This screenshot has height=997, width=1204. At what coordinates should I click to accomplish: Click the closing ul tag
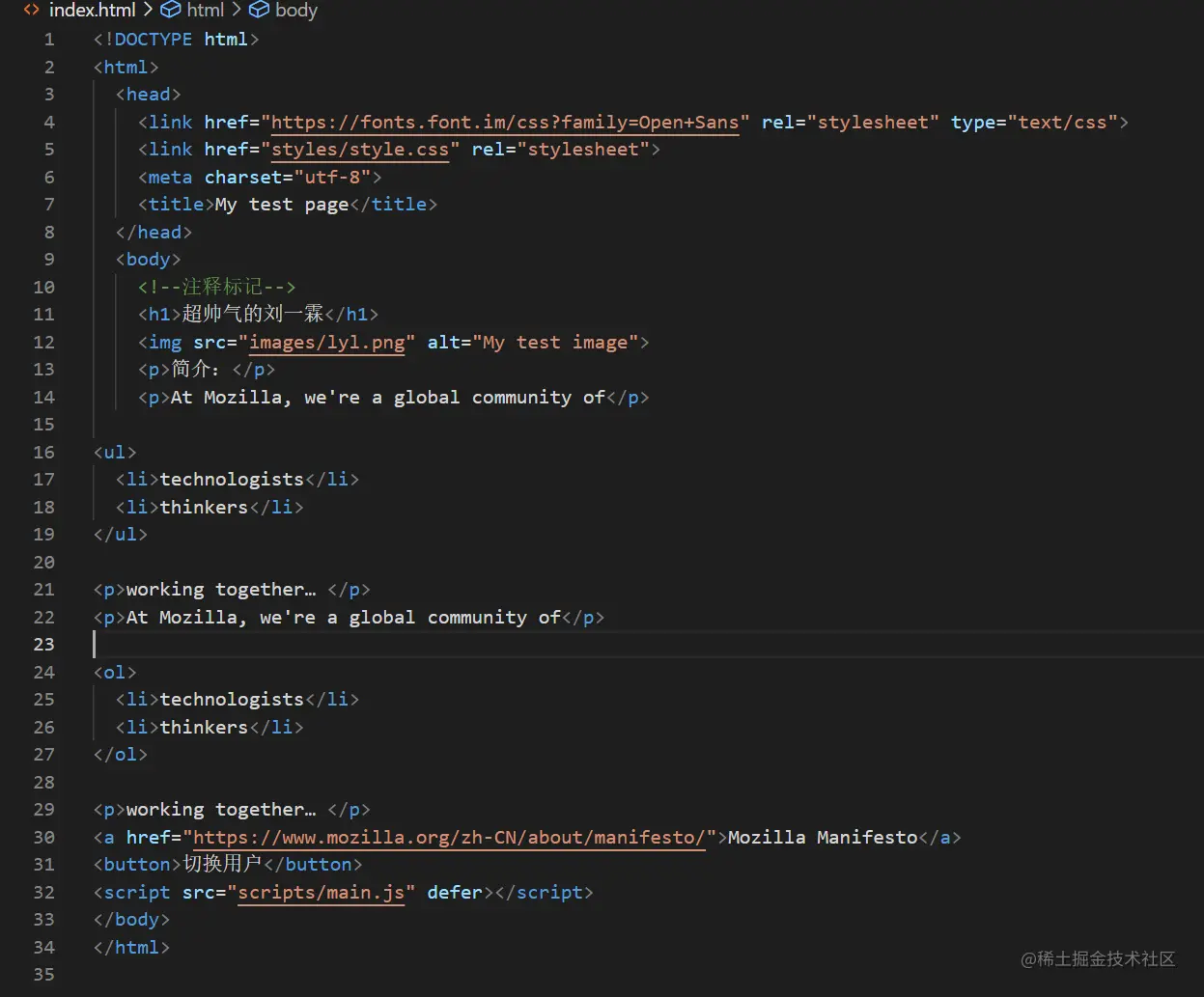(121, 535)
